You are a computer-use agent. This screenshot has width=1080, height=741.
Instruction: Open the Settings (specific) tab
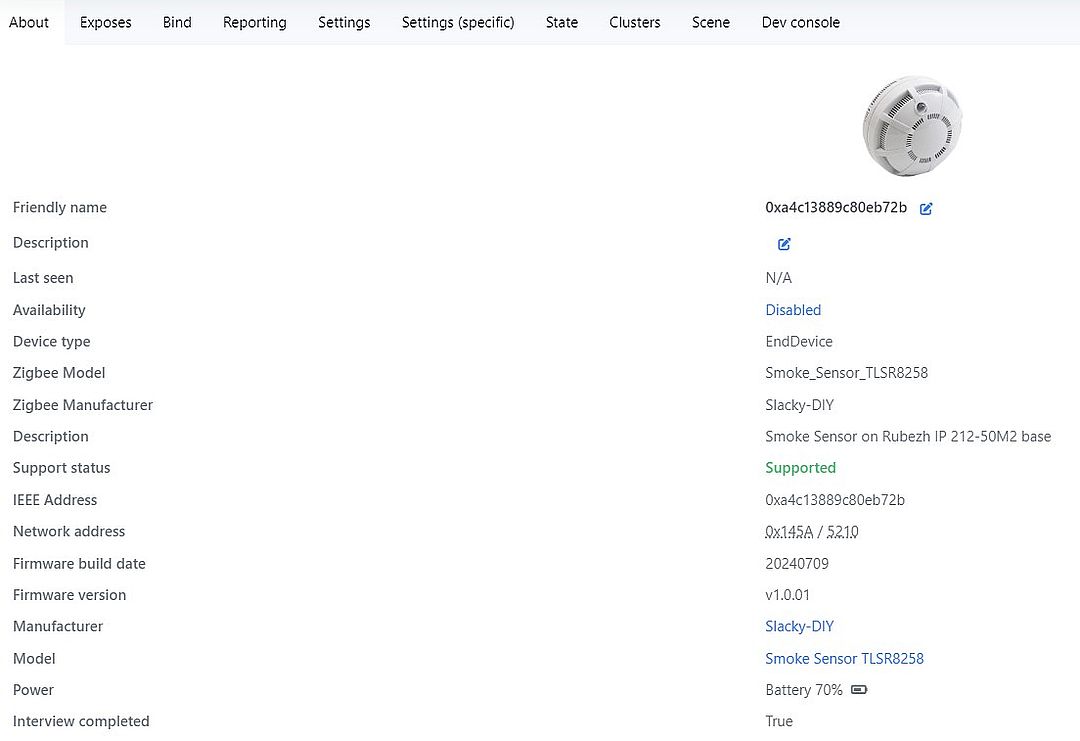pyautogui.click(x=458, y=22)
